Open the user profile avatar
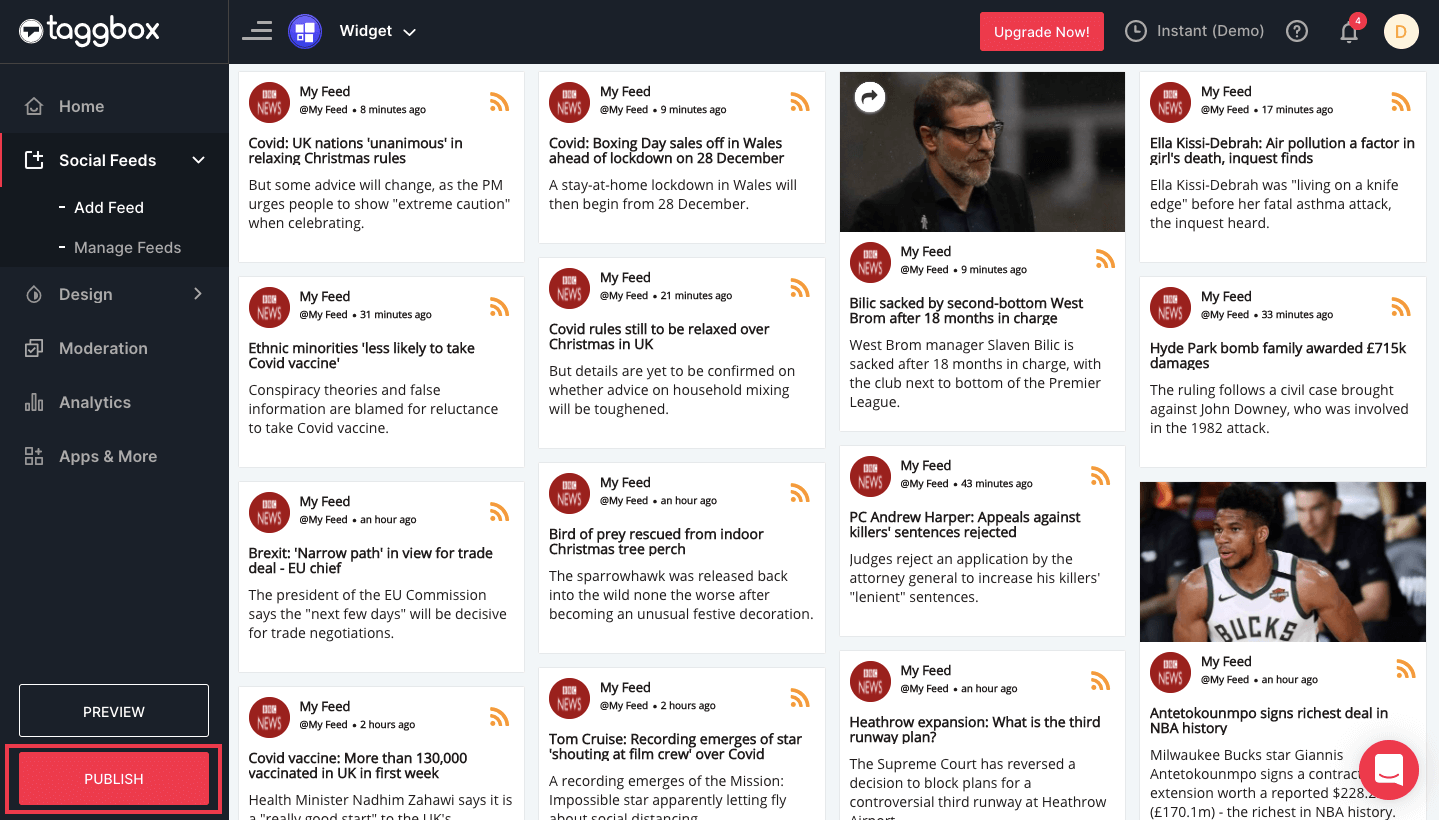Viewport: 1439px width, 820px height. [x=1401, y=31]
